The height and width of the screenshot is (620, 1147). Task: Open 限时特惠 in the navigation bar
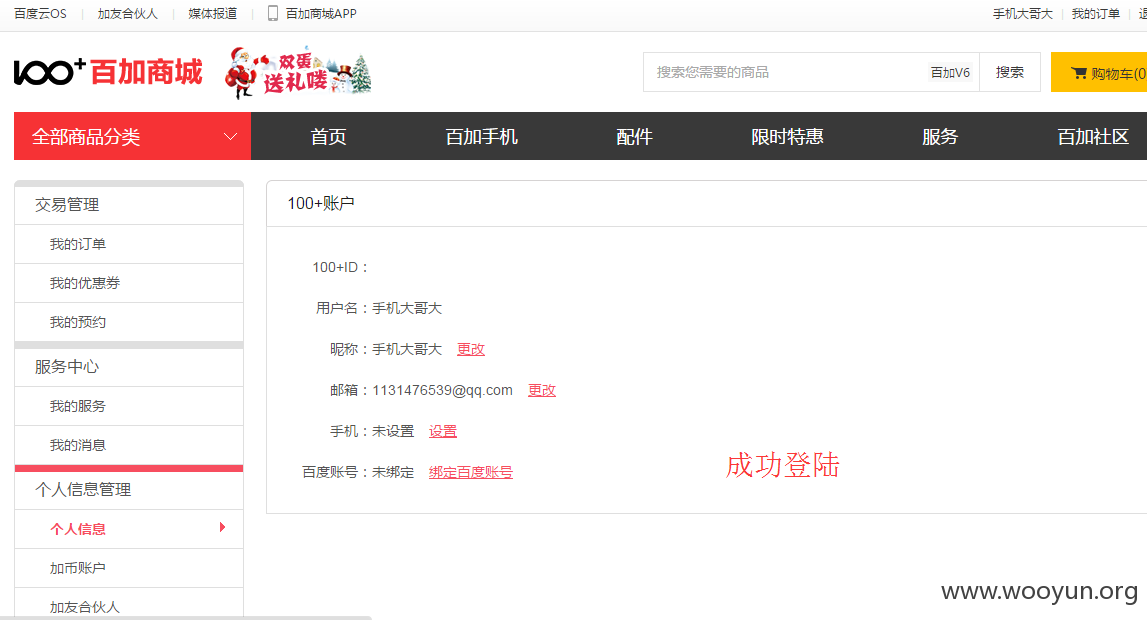(787, 137)
